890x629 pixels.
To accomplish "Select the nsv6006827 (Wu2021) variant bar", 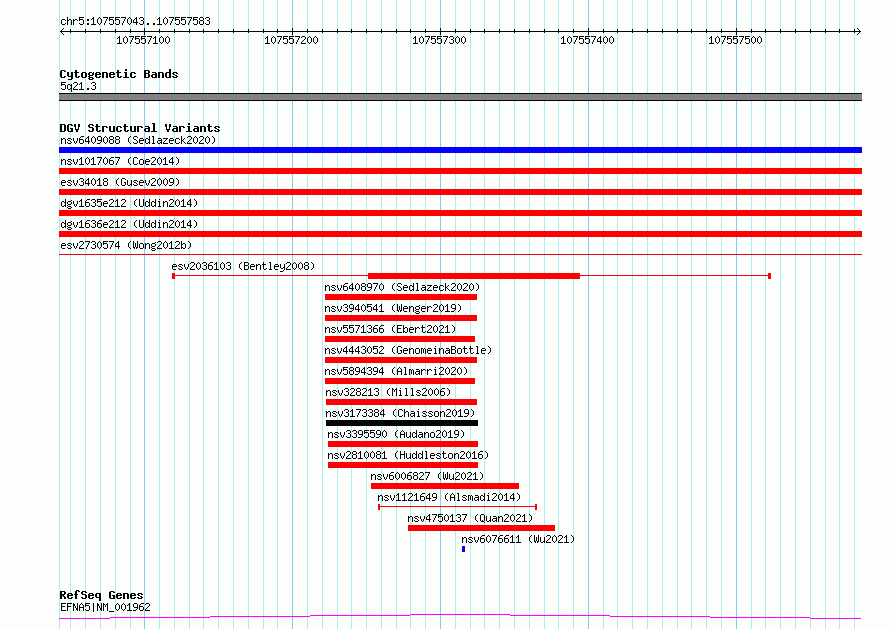I will pos(445,486).
